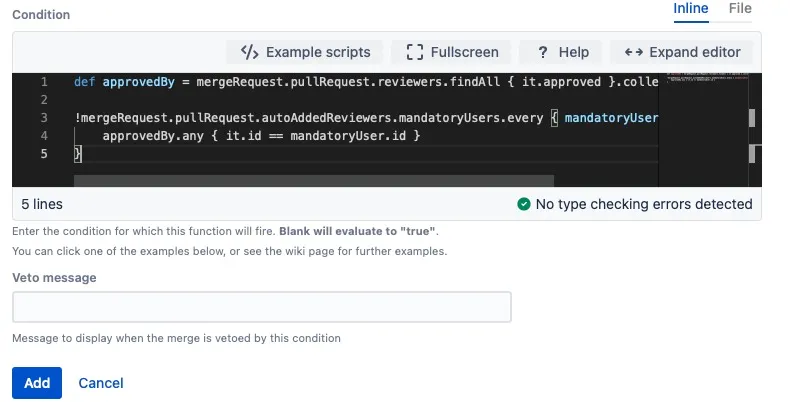
Task: Click the horizontal scrollbar in code editor
Action: [x=314, y=180]
